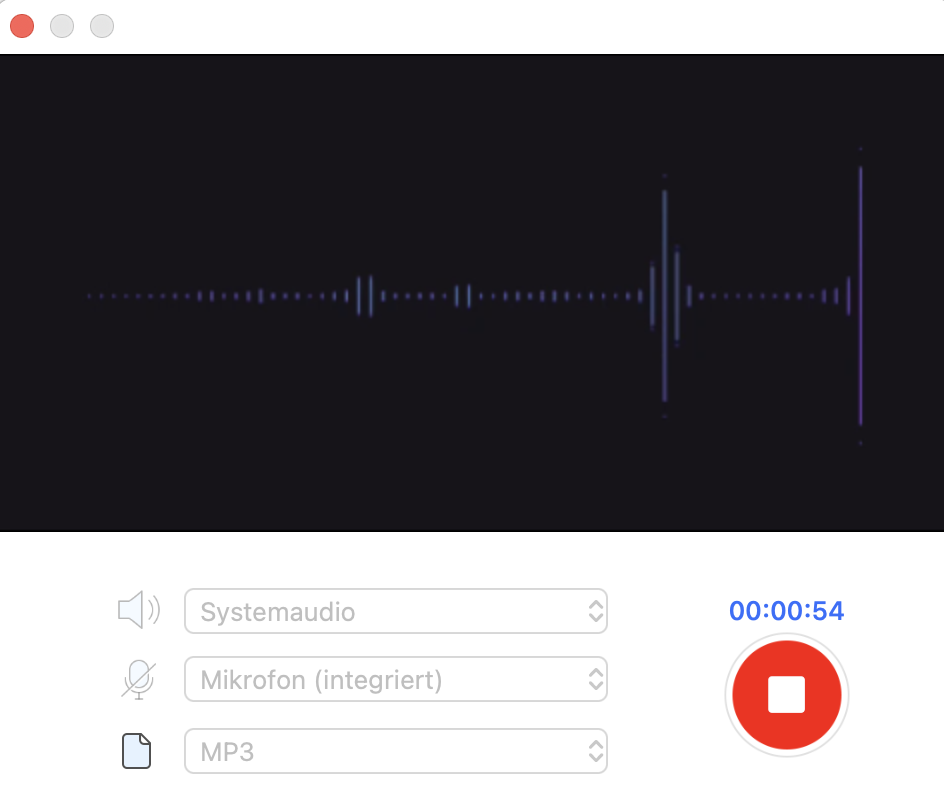The image size is (944, 808).
Task: Click the up-down chevrons on the MP3 selector
Action: tap(595, 751)
